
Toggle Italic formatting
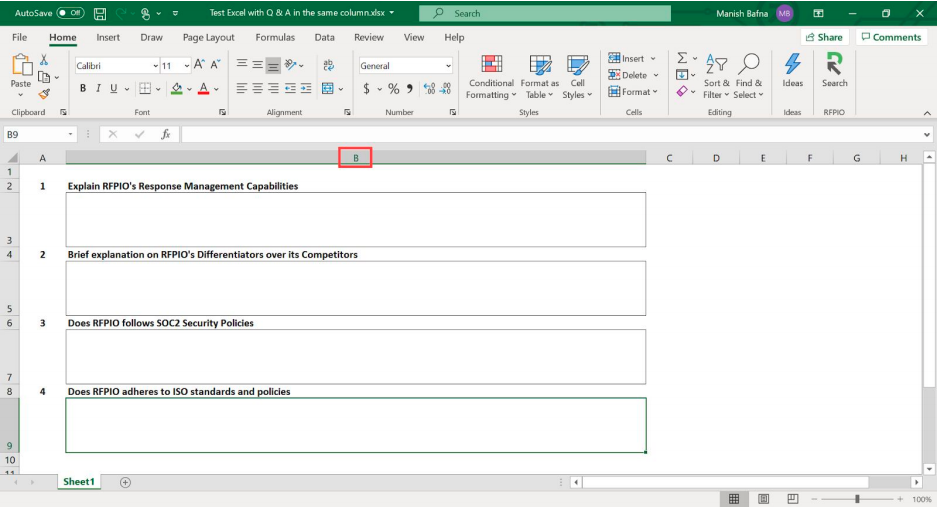(98, 88)
